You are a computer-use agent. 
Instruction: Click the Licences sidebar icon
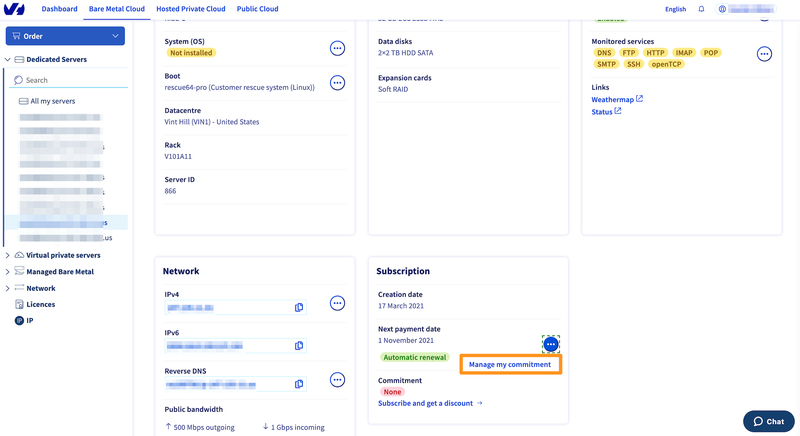click(x=19, y=304)
